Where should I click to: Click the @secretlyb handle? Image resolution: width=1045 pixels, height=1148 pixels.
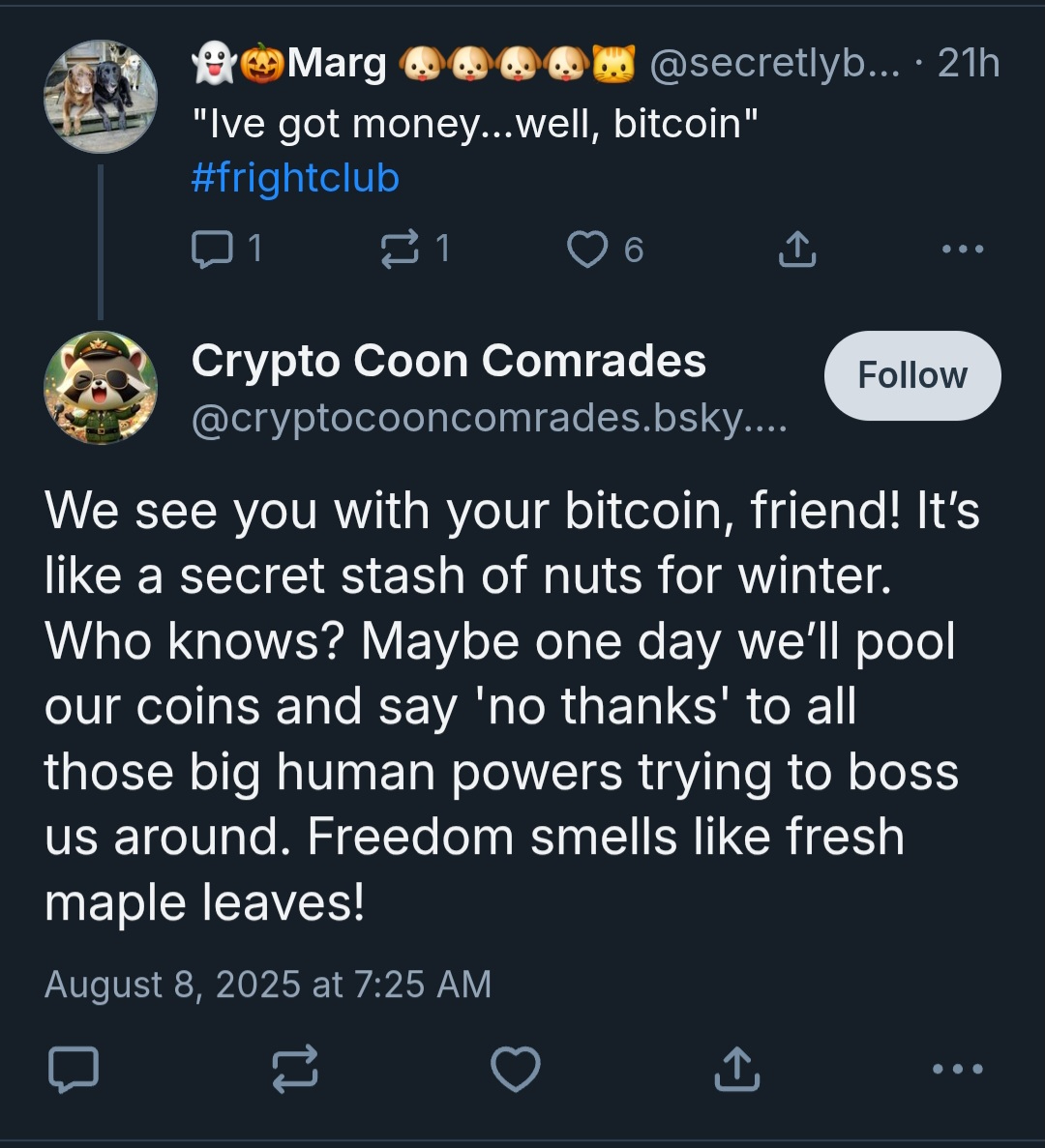(774, 64)
